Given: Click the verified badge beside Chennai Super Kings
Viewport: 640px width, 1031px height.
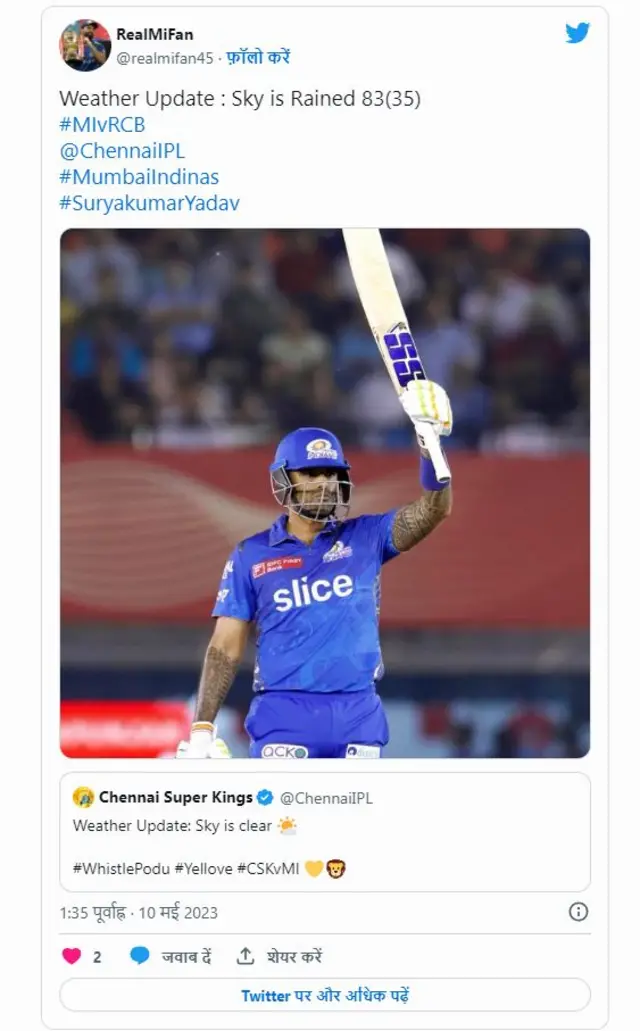Looking at the screenshot, I should click(265, 797).
